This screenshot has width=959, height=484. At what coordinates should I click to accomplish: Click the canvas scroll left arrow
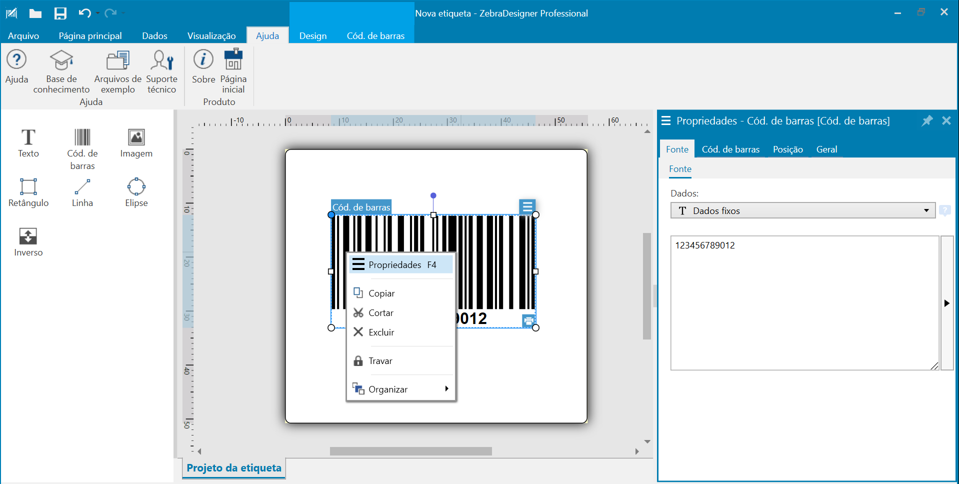(199, 452)
